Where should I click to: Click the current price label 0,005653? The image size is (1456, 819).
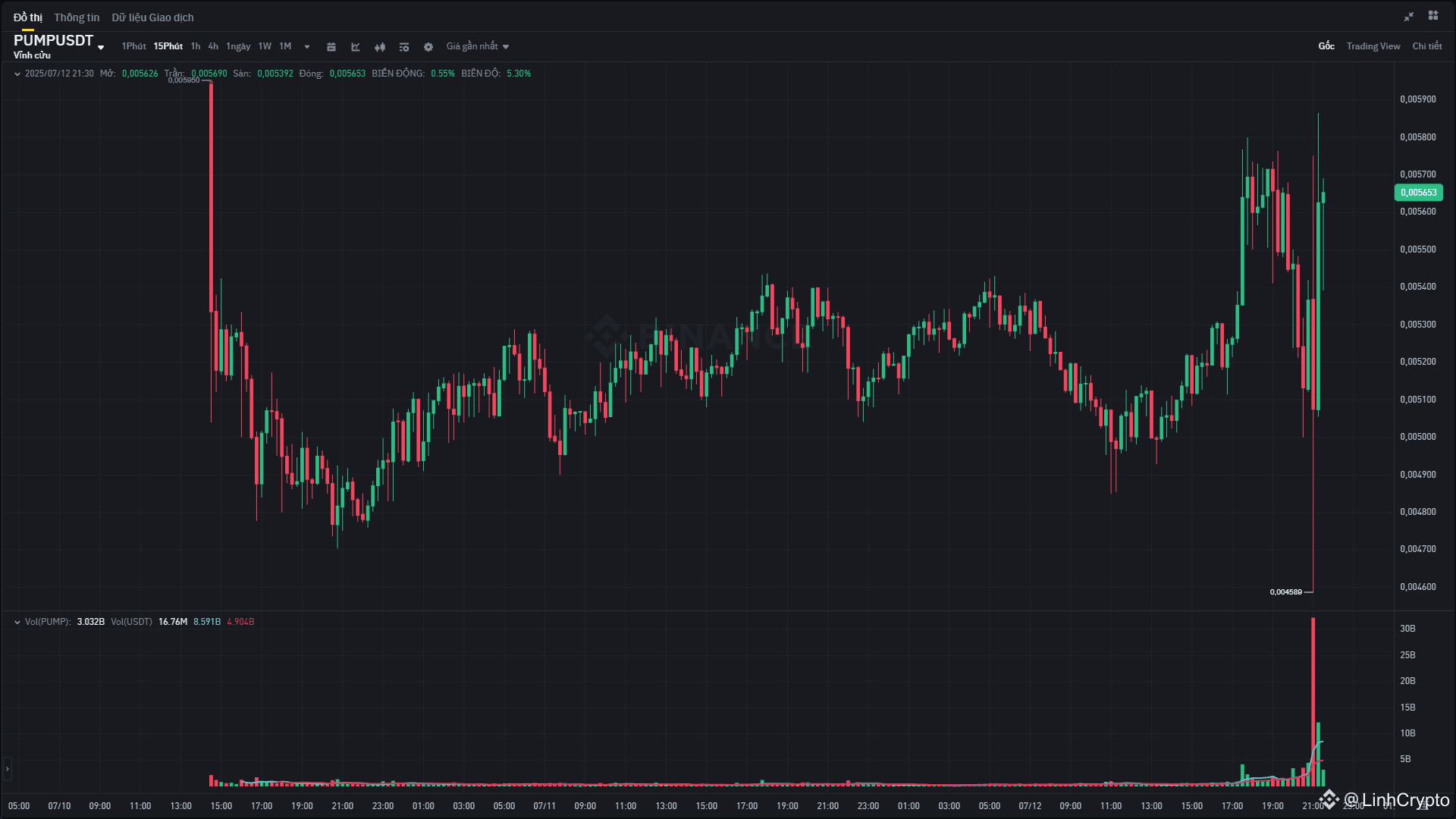(1419, 193)
